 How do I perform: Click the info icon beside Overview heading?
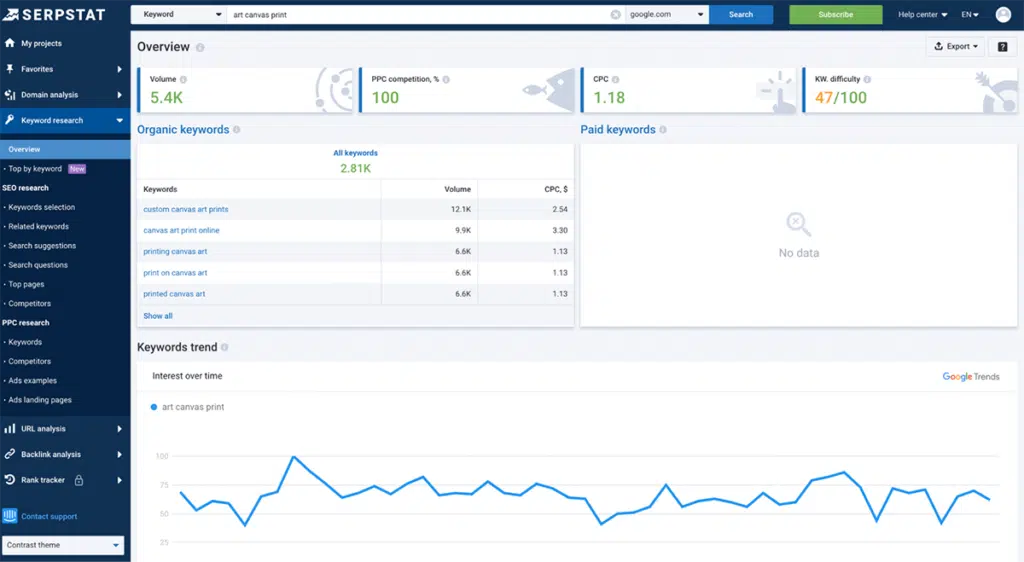pos(200,48)
